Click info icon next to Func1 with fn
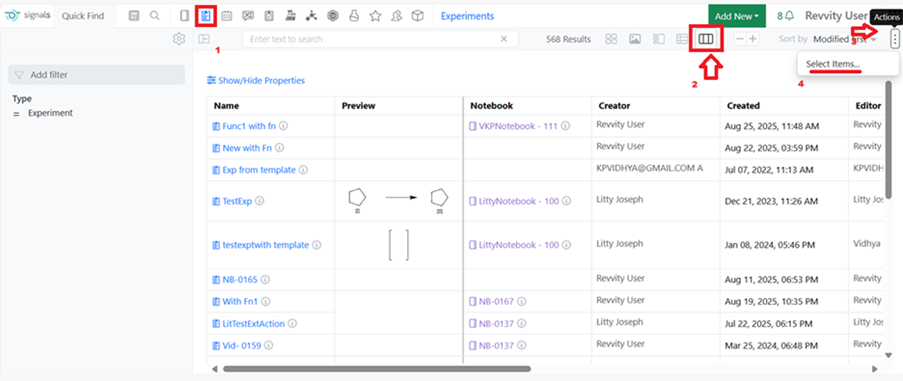Image resolution: width=903 pixels, height=381 pixels. (283, 126)
